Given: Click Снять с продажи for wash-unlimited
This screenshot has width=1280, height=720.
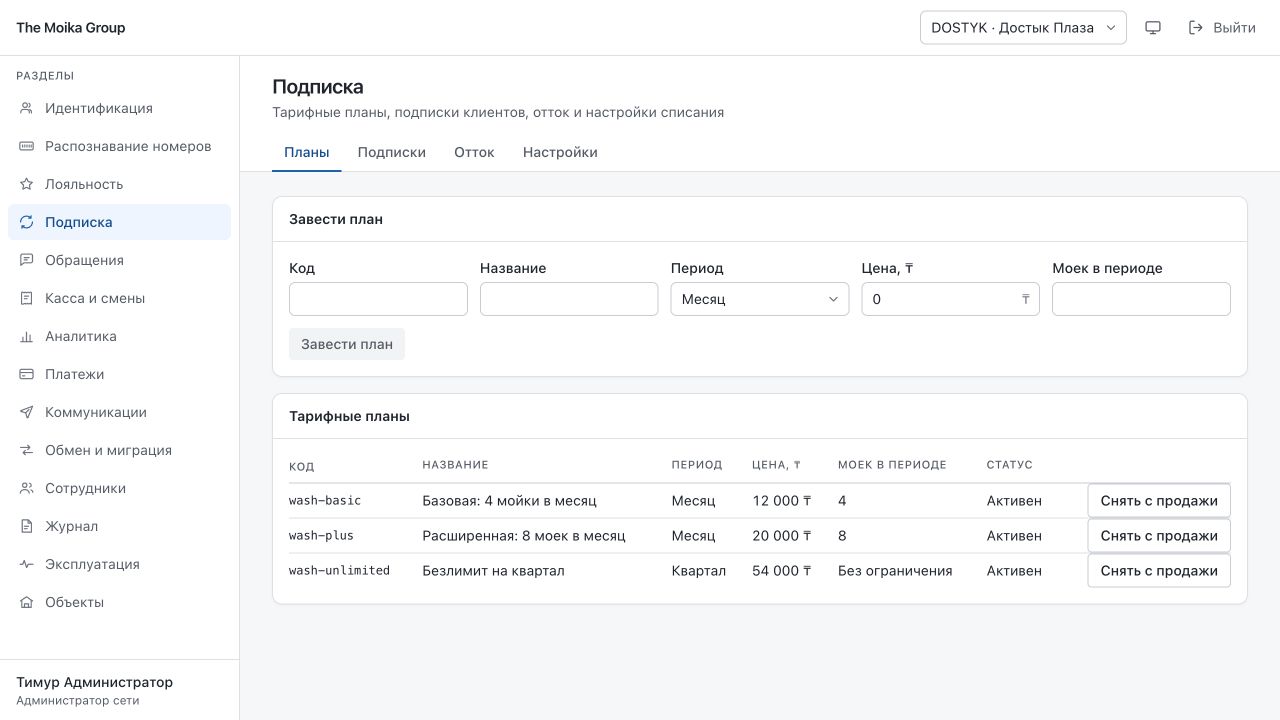Looking at the screenshot, I should (1159, 571).
